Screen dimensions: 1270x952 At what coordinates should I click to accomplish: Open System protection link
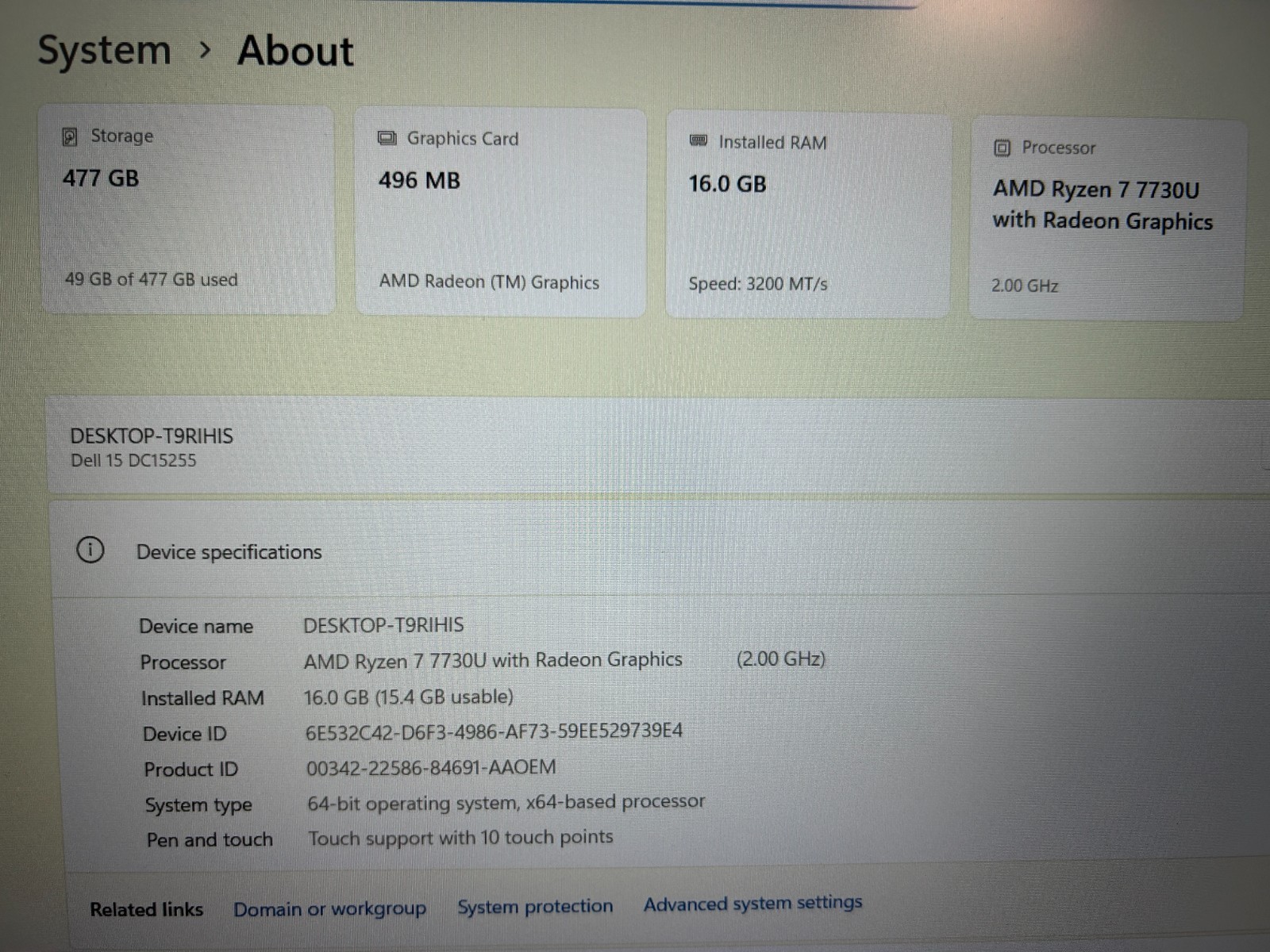535,906
